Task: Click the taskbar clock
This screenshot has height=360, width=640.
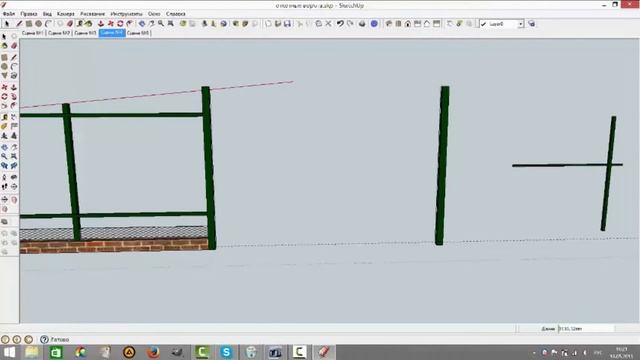Action: (x=621, y=352)
